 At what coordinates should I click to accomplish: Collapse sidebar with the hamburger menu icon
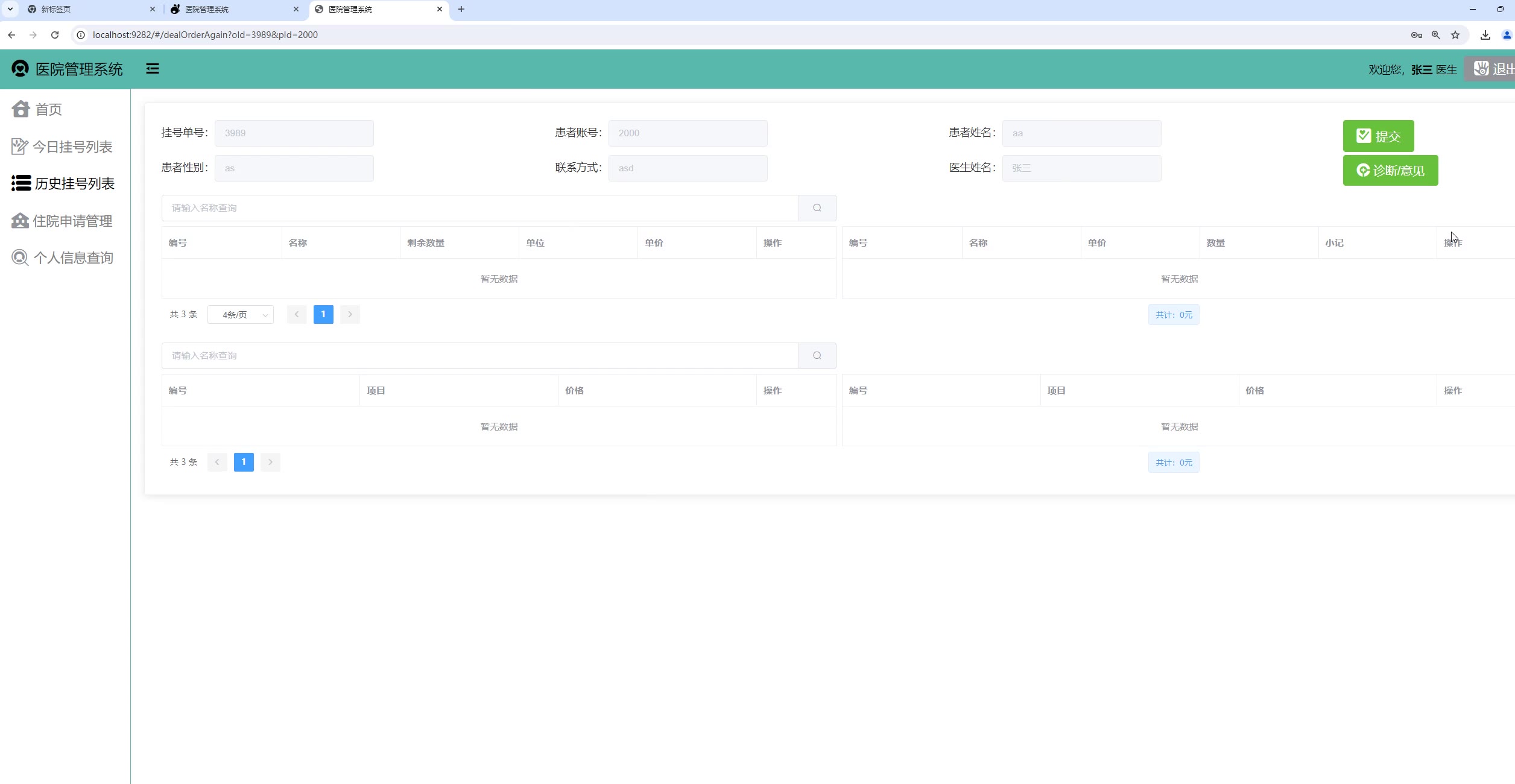[x=153, y=69]
